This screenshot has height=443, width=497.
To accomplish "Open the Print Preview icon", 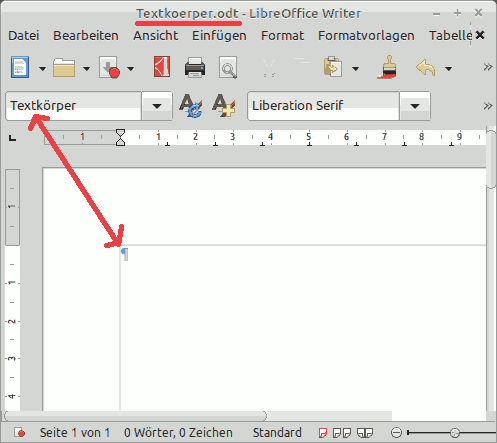I will click(x=228, y=68).
